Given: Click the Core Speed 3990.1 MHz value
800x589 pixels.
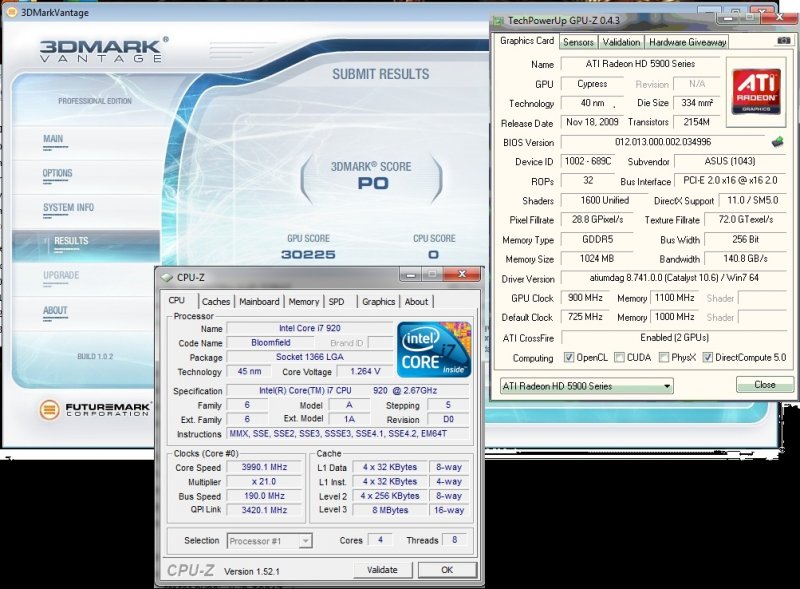Looking at the screenshot, I should 264,467.
